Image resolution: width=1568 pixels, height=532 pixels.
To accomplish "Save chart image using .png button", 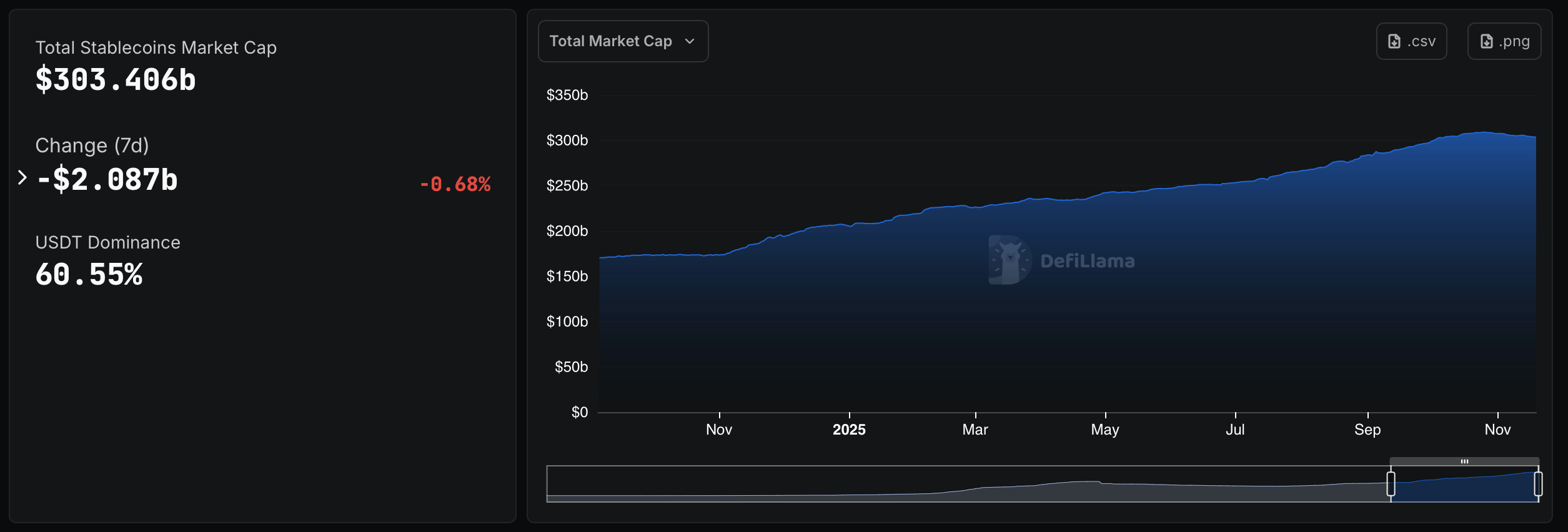I will (x=1504, y=41).
